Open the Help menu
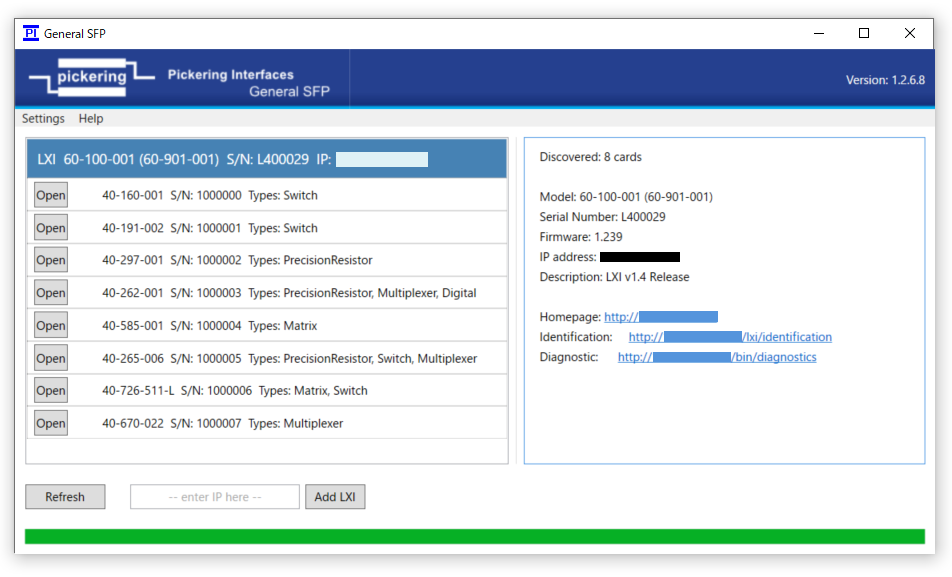This screenshot has width=952, height=577. (x=91, y=118)
